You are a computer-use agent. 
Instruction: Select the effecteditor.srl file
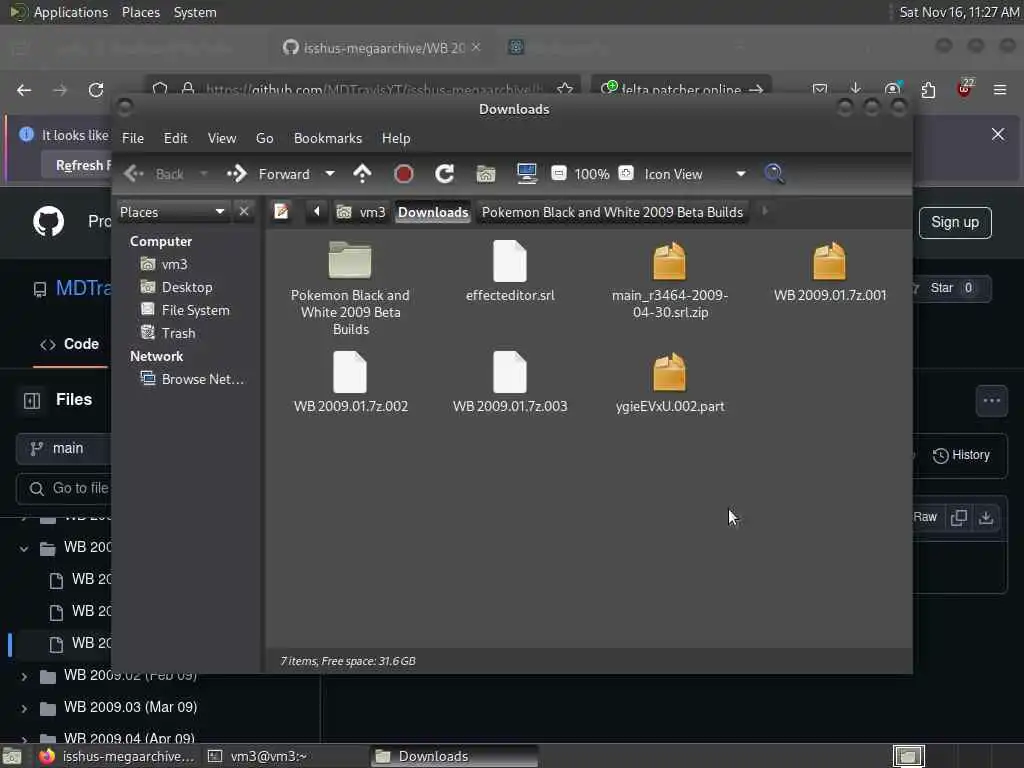click(x=510, y=271)
